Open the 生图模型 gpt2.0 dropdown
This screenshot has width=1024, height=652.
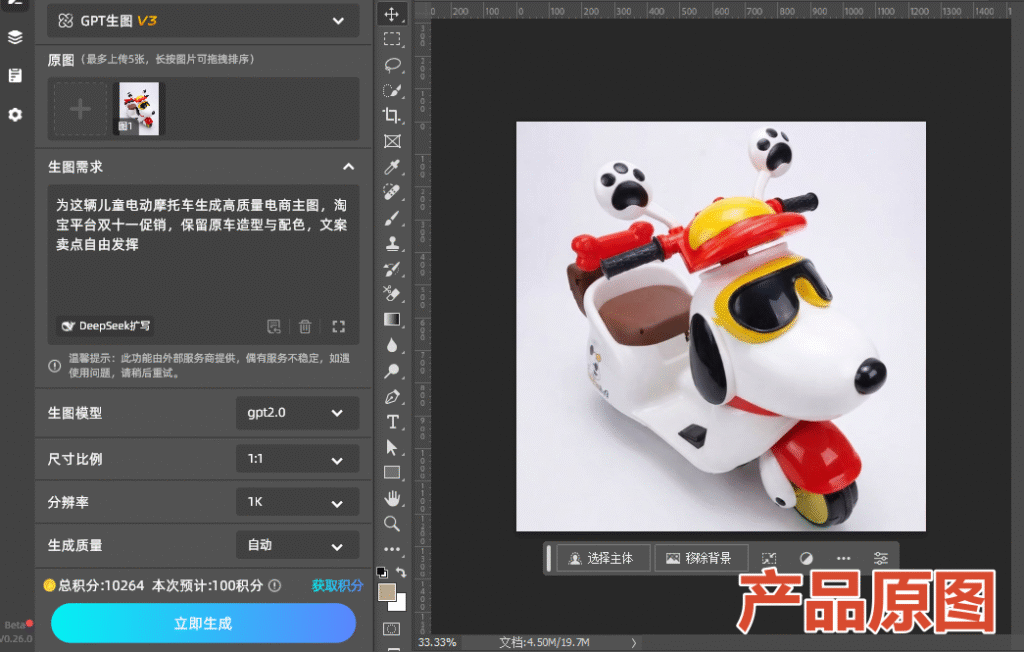(x=297, y=413)
